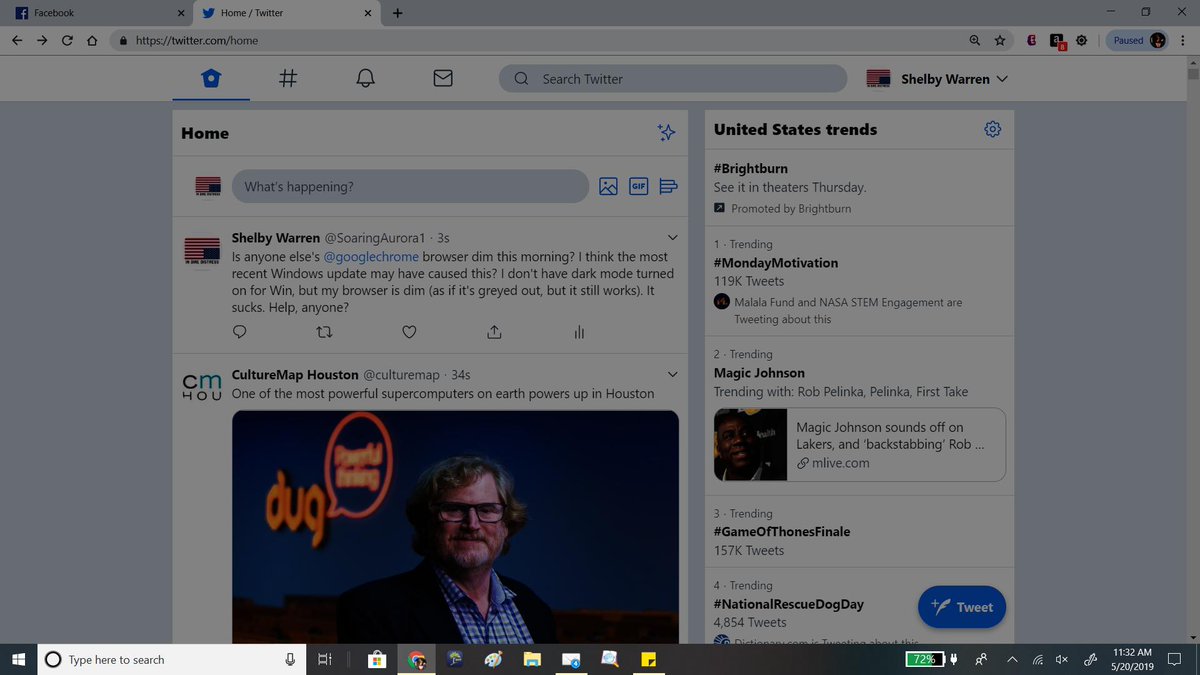Retweet Shelby Warren's tweet
Screen dimensions: 1200x675
click(x=324, y=332)
